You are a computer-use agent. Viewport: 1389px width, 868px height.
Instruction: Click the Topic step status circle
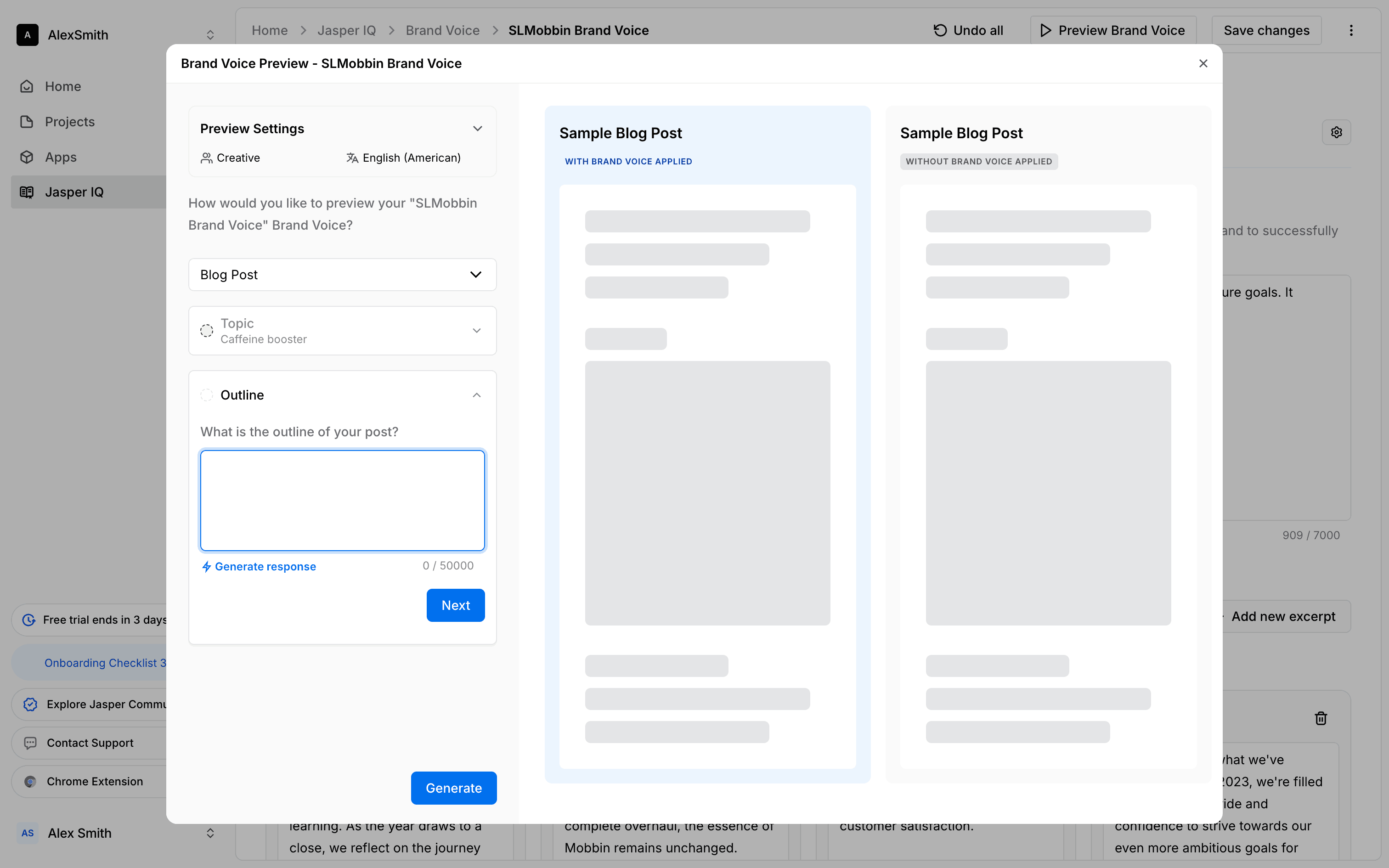207,331
